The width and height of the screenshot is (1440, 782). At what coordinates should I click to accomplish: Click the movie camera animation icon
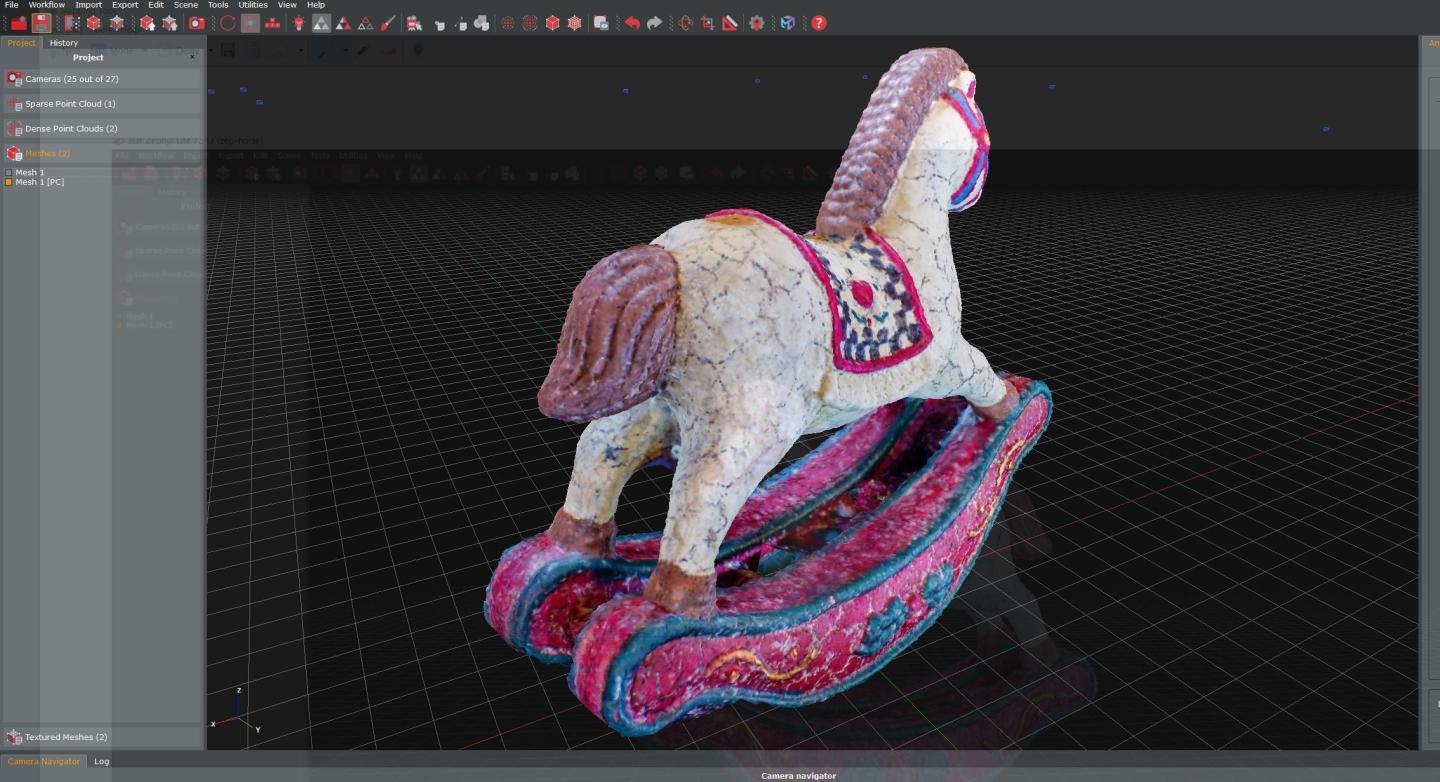tap(414, 23)
